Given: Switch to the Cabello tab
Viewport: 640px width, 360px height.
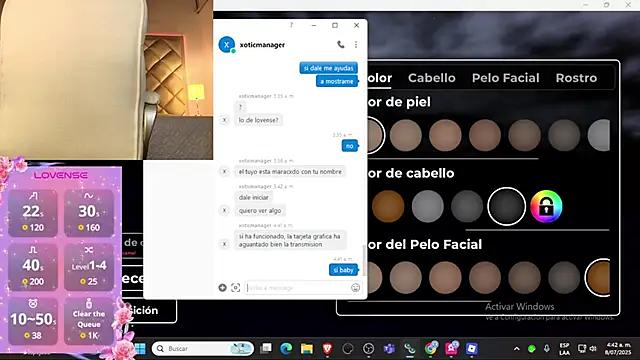Looking at the screenshot, I should (x=431, y=78).
